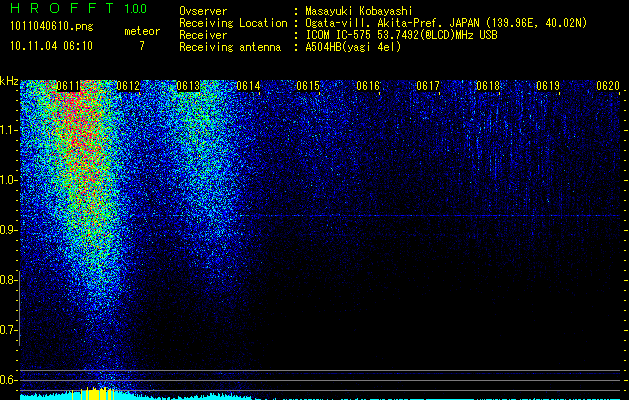Viewport: 629px width, 400px height.
Task: Click the 0618 time marker
Action: [x=488, y=86]
